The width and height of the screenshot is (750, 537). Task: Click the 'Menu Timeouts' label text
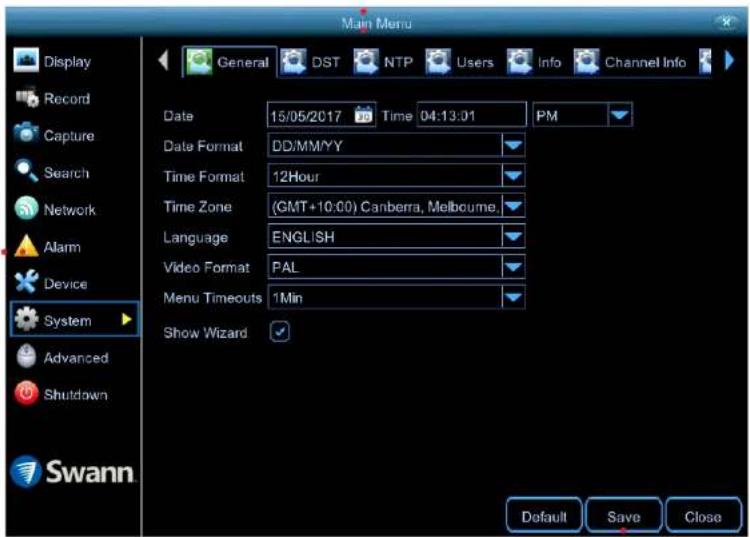212,298
